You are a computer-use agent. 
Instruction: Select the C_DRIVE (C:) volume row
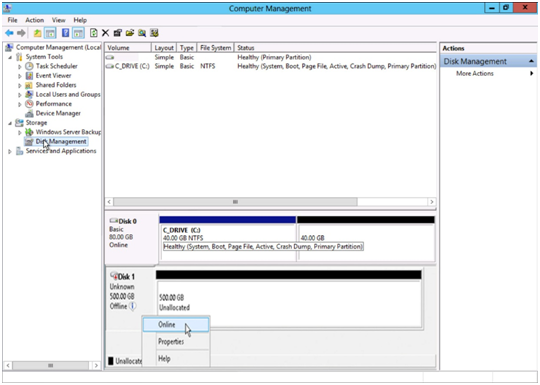coord(271,66)
